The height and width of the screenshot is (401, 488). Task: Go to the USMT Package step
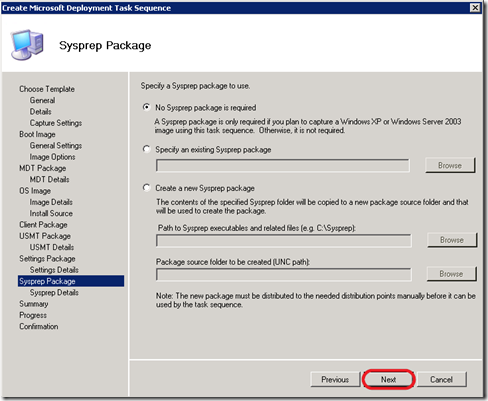pos(45,236)
